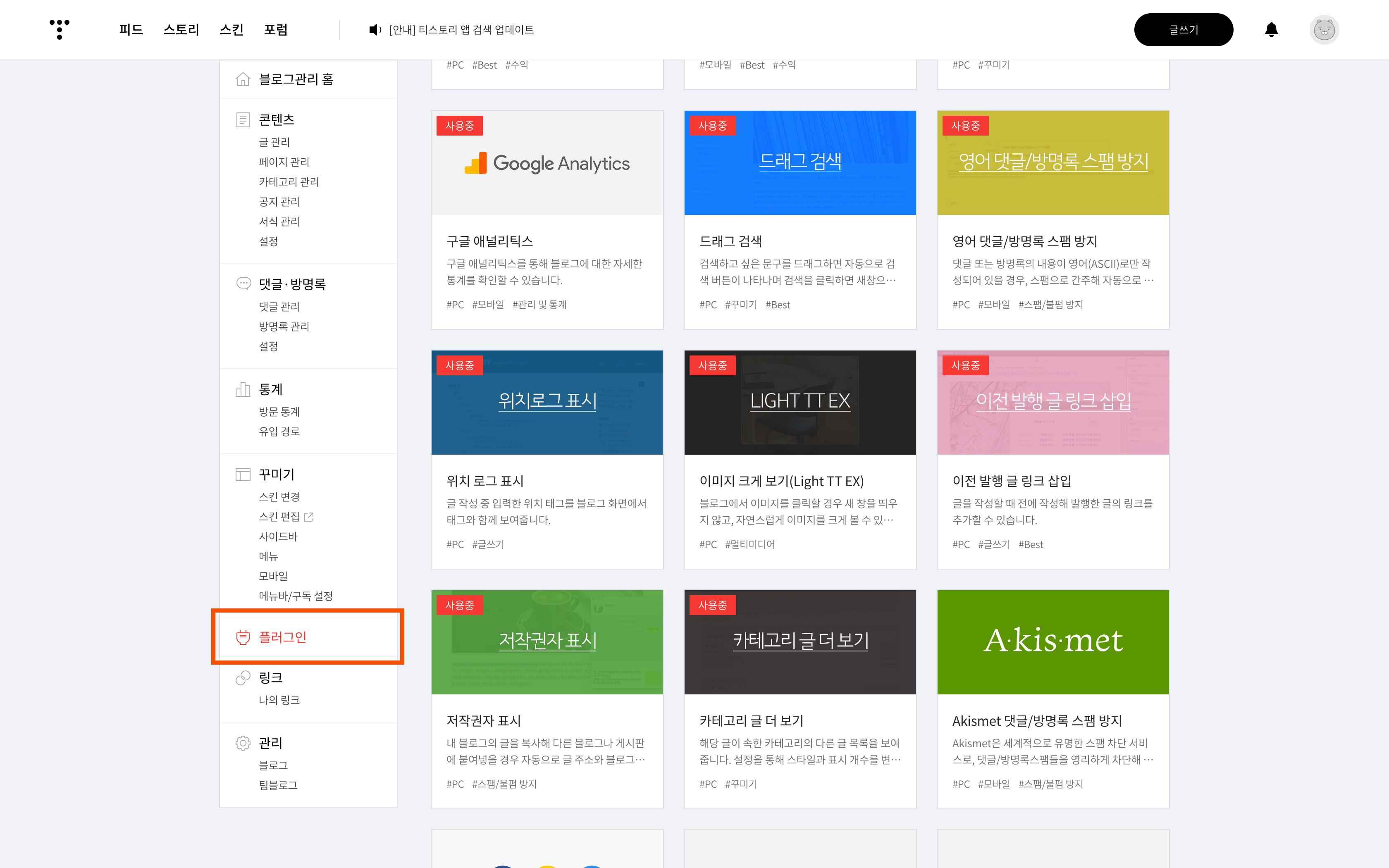Click the announcement speaker icon

click(x=375, y=30)
